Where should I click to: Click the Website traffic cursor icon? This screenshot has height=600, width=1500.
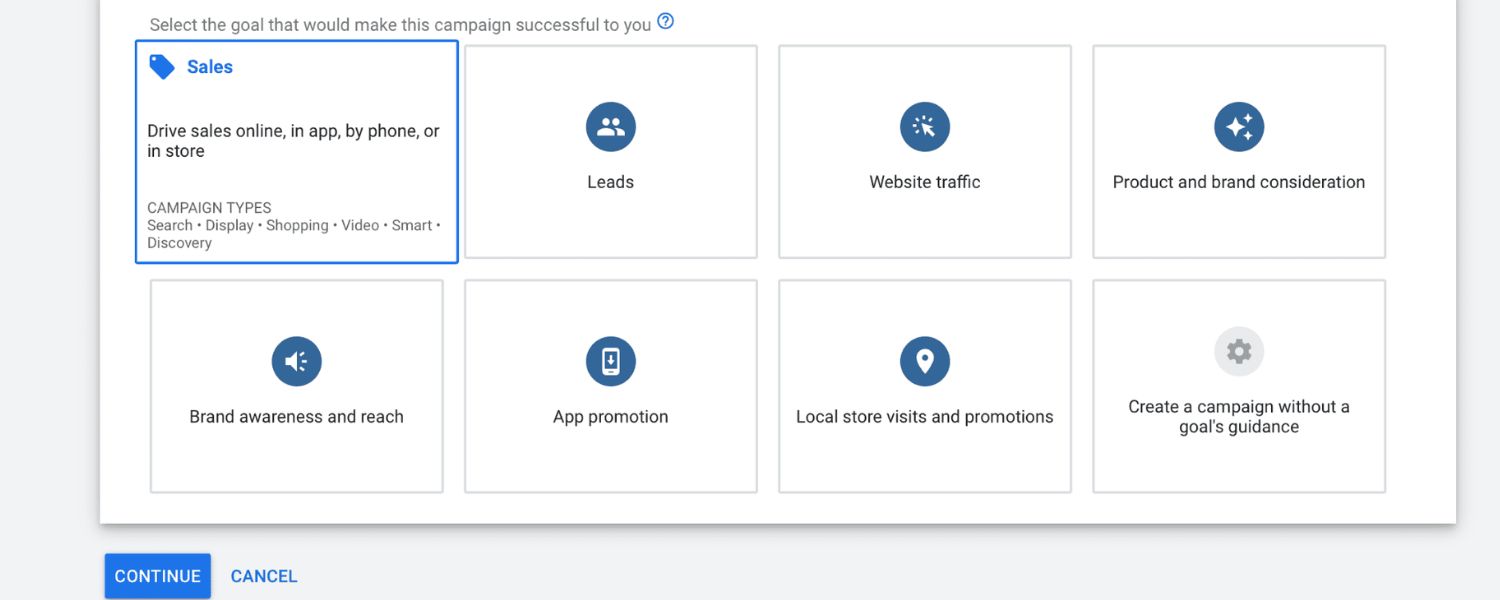[x=924, y=127]
